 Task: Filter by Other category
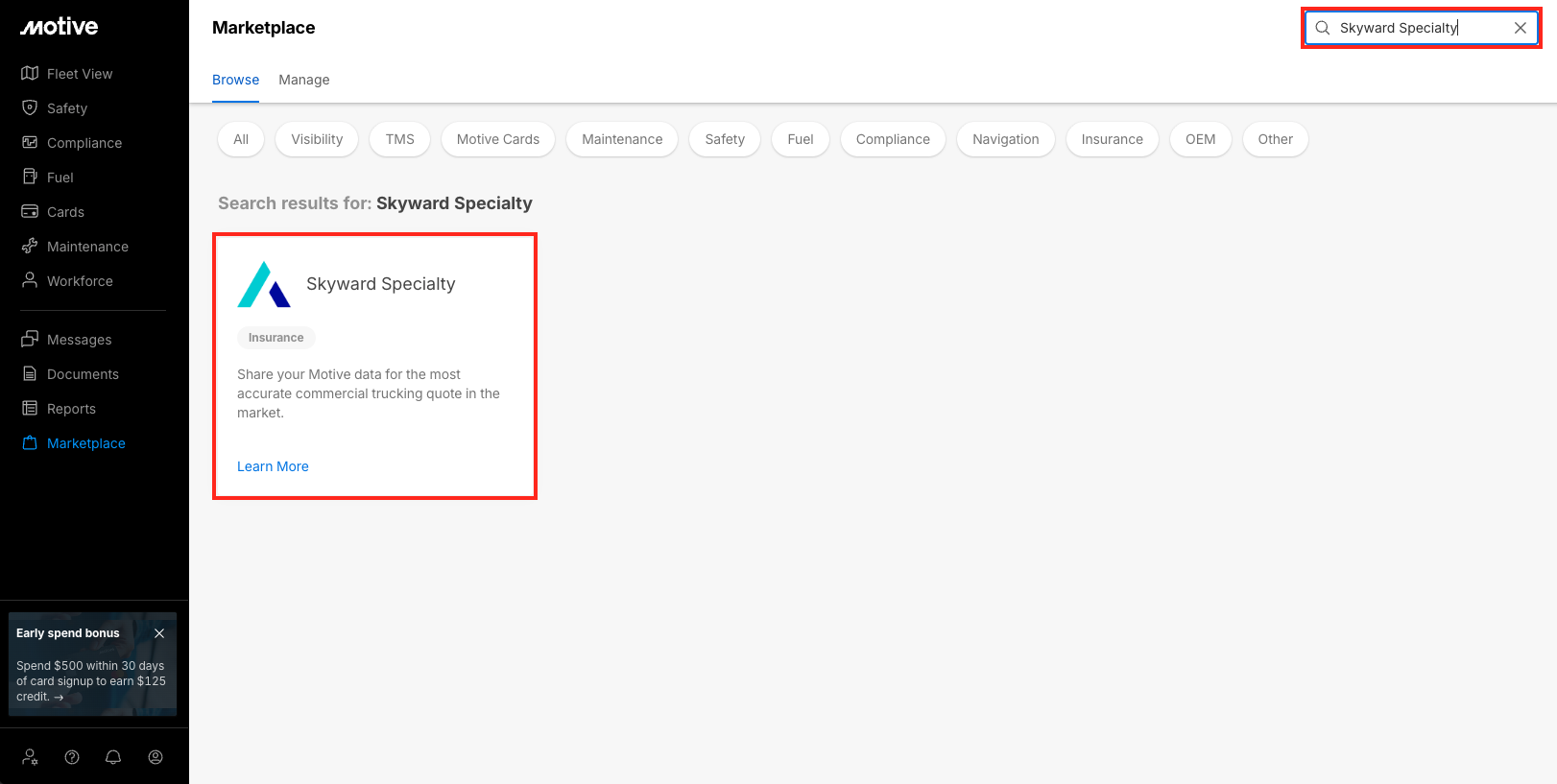click(x=1276, y=139)
